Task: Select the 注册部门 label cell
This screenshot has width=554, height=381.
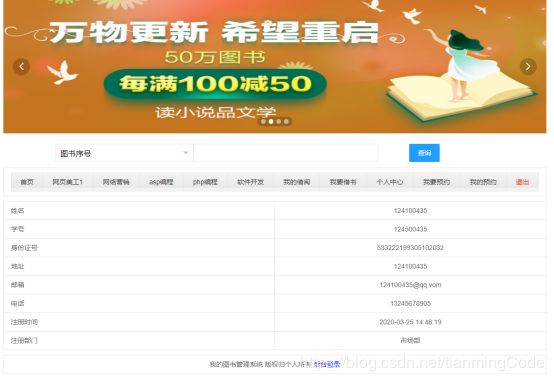Action: pos(139,341)
